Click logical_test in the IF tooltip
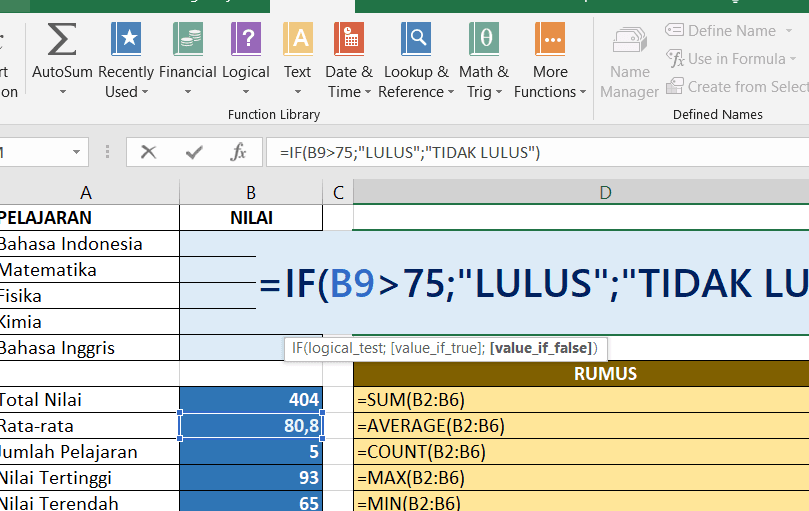 point(344,348)
